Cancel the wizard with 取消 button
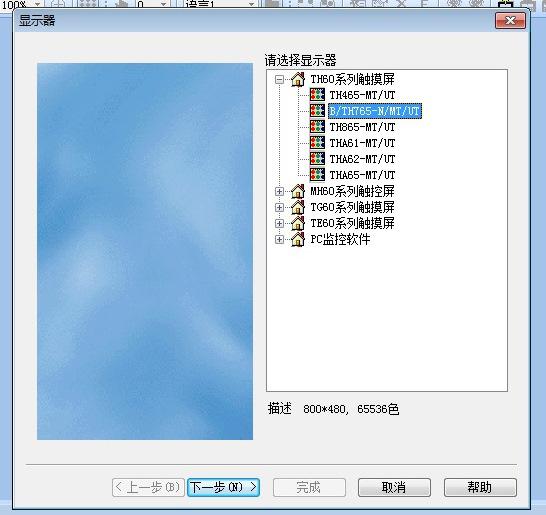The width and height of the screenshot is (546, 515). click(x=394, y=487)
